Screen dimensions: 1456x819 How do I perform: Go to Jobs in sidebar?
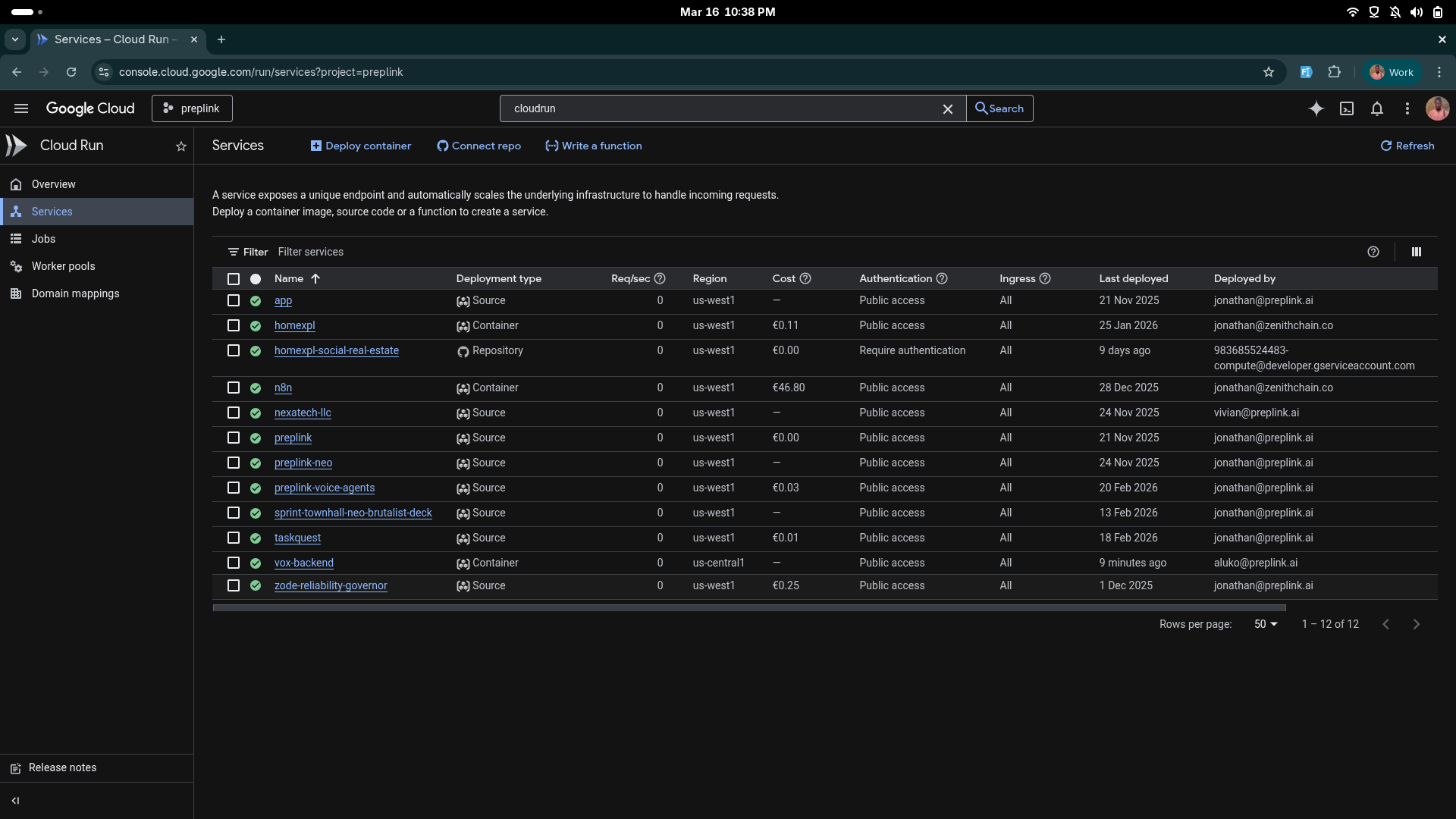[x=43, y=239]
